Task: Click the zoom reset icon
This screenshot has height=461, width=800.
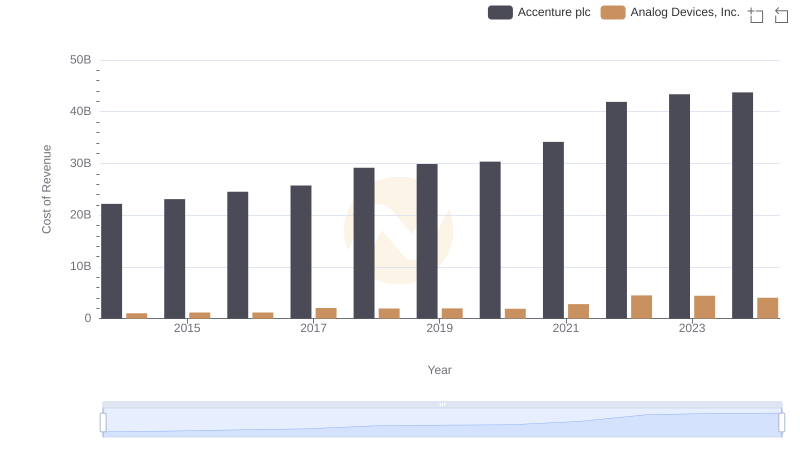Action: 781,15
